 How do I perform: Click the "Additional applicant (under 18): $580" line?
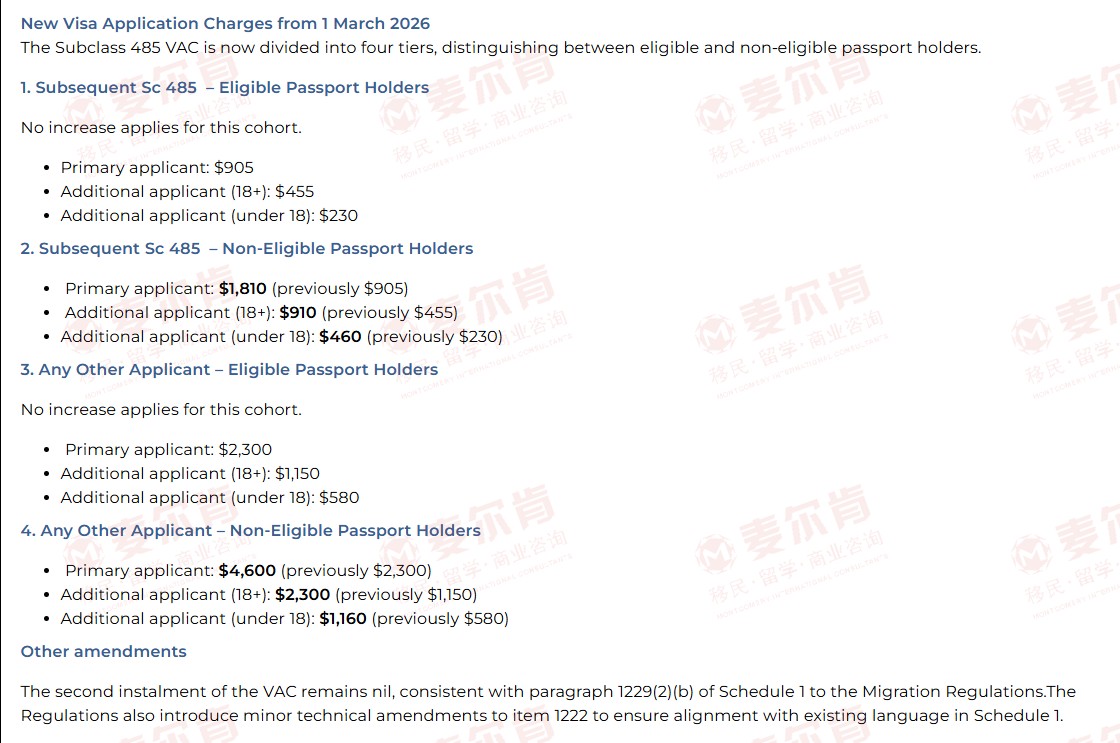(210, 497)
